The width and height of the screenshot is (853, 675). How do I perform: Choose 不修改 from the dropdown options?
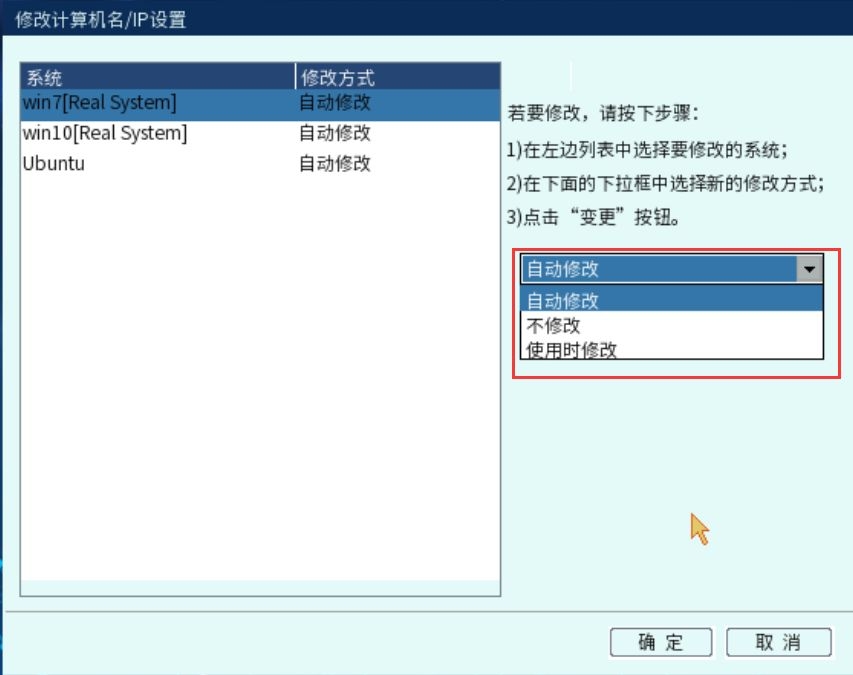click(553, 325)
